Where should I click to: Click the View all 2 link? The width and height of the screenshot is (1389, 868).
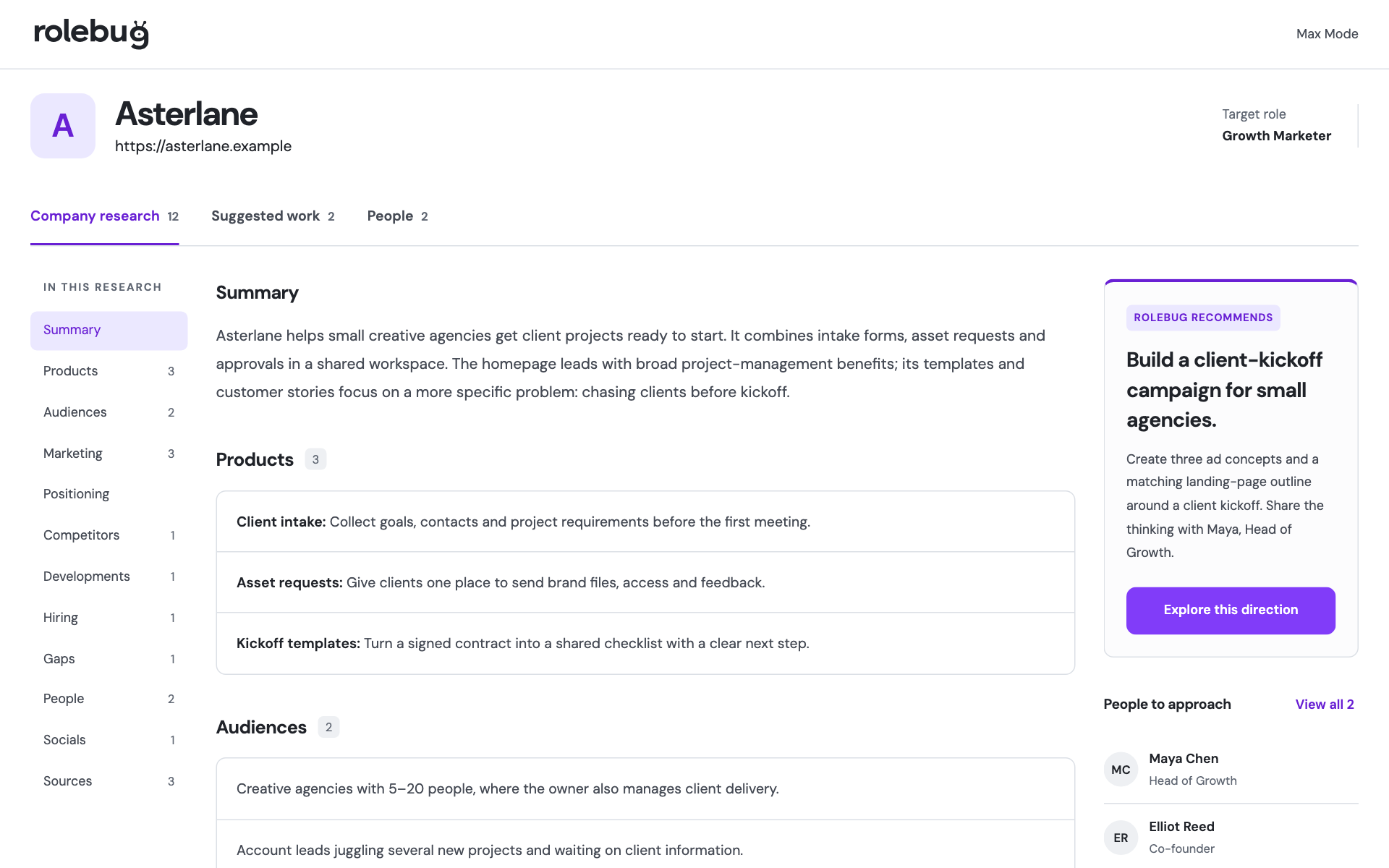(x=1325, y=705)
